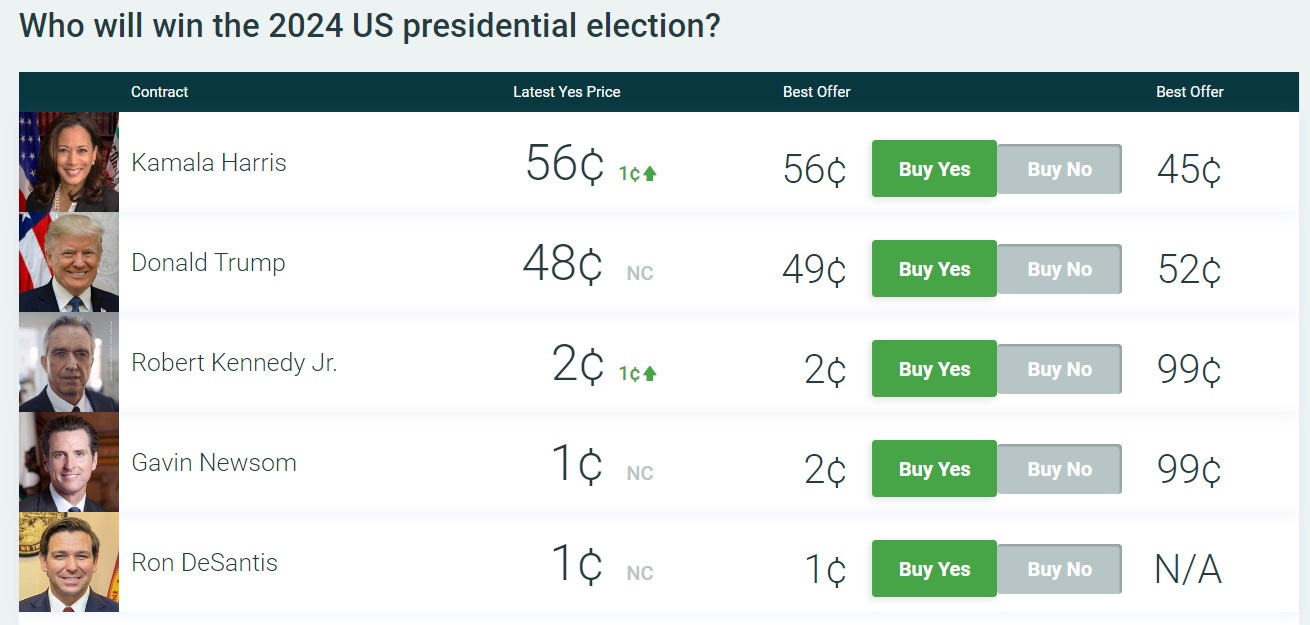Select Buy No for Robert Kennedy Jr.
The width and height of the screenshot is (1310, 625).
click(1059, 369)
